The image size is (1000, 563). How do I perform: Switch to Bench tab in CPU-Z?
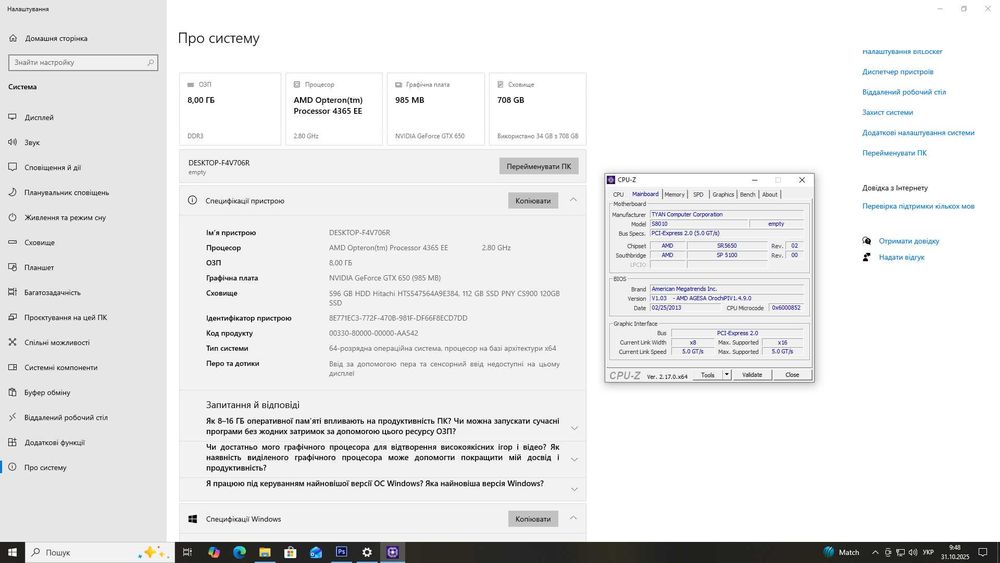747,194
